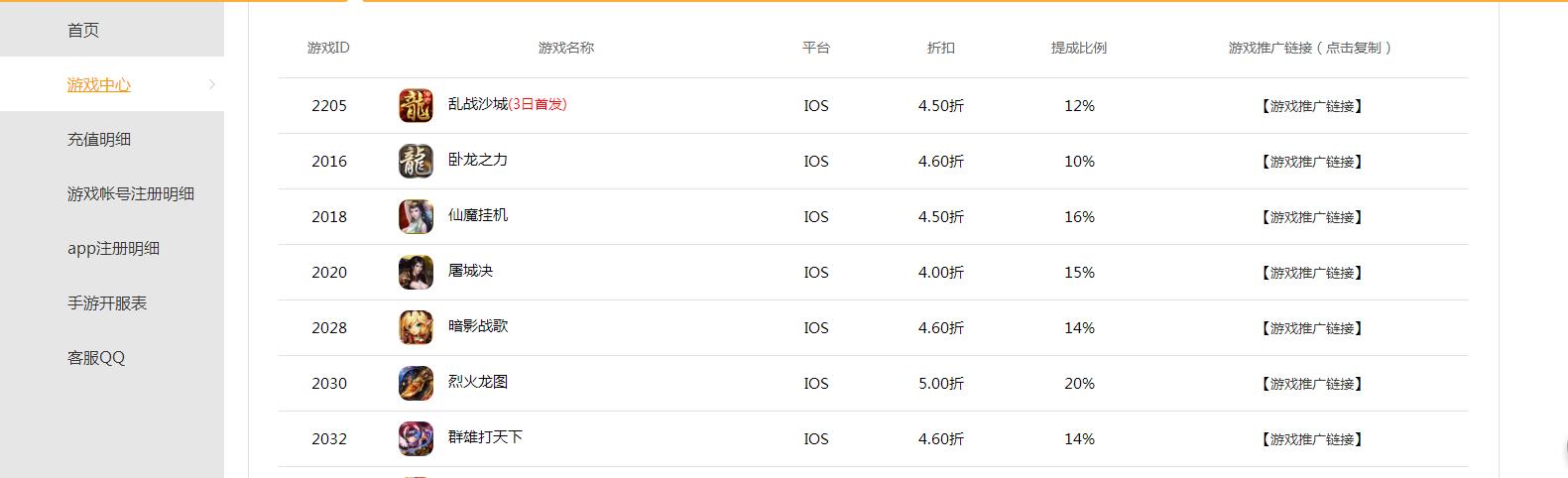Open 手游开服表 in sidebar
Screen dimensions: 1568x478
(x=107, y=303)
